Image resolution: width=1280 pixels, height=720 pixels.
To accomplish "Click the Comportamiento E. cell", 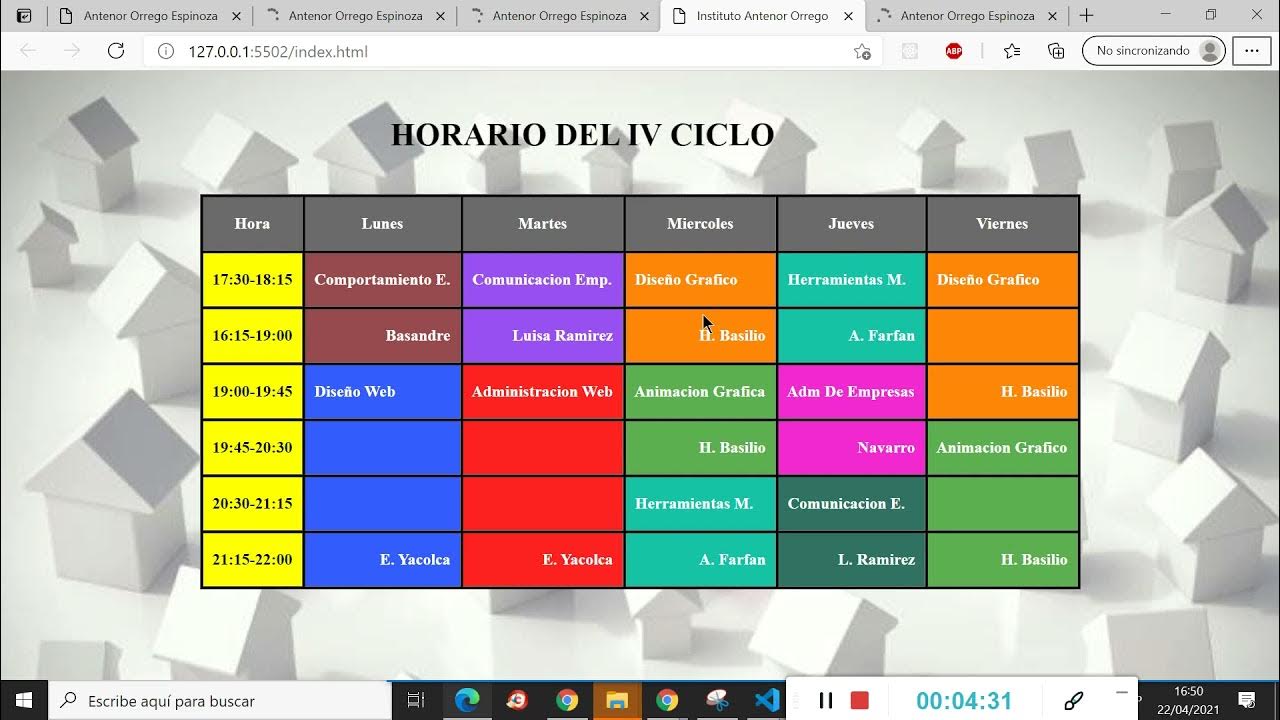I will click(x=382, y=280).
